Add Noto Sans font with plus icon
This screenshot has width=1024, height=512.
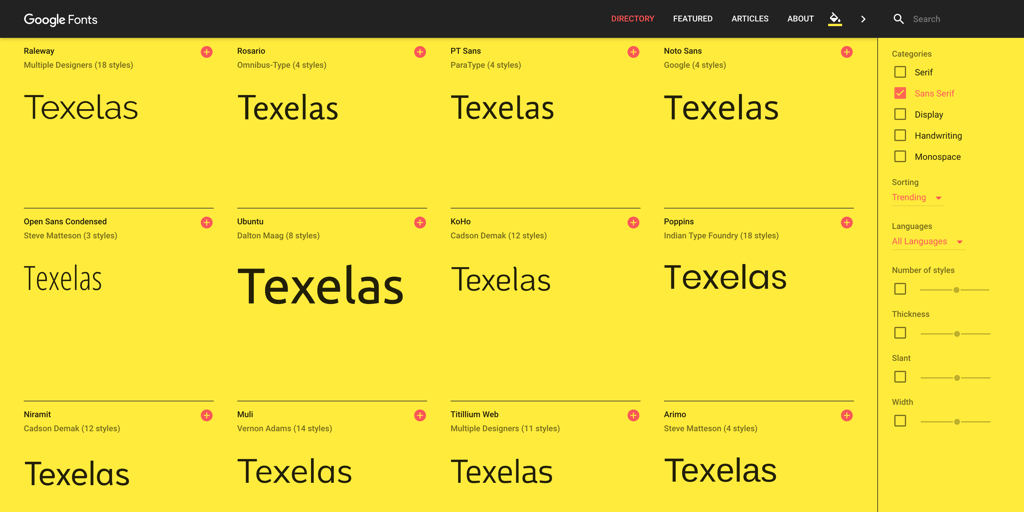[847, 52]
